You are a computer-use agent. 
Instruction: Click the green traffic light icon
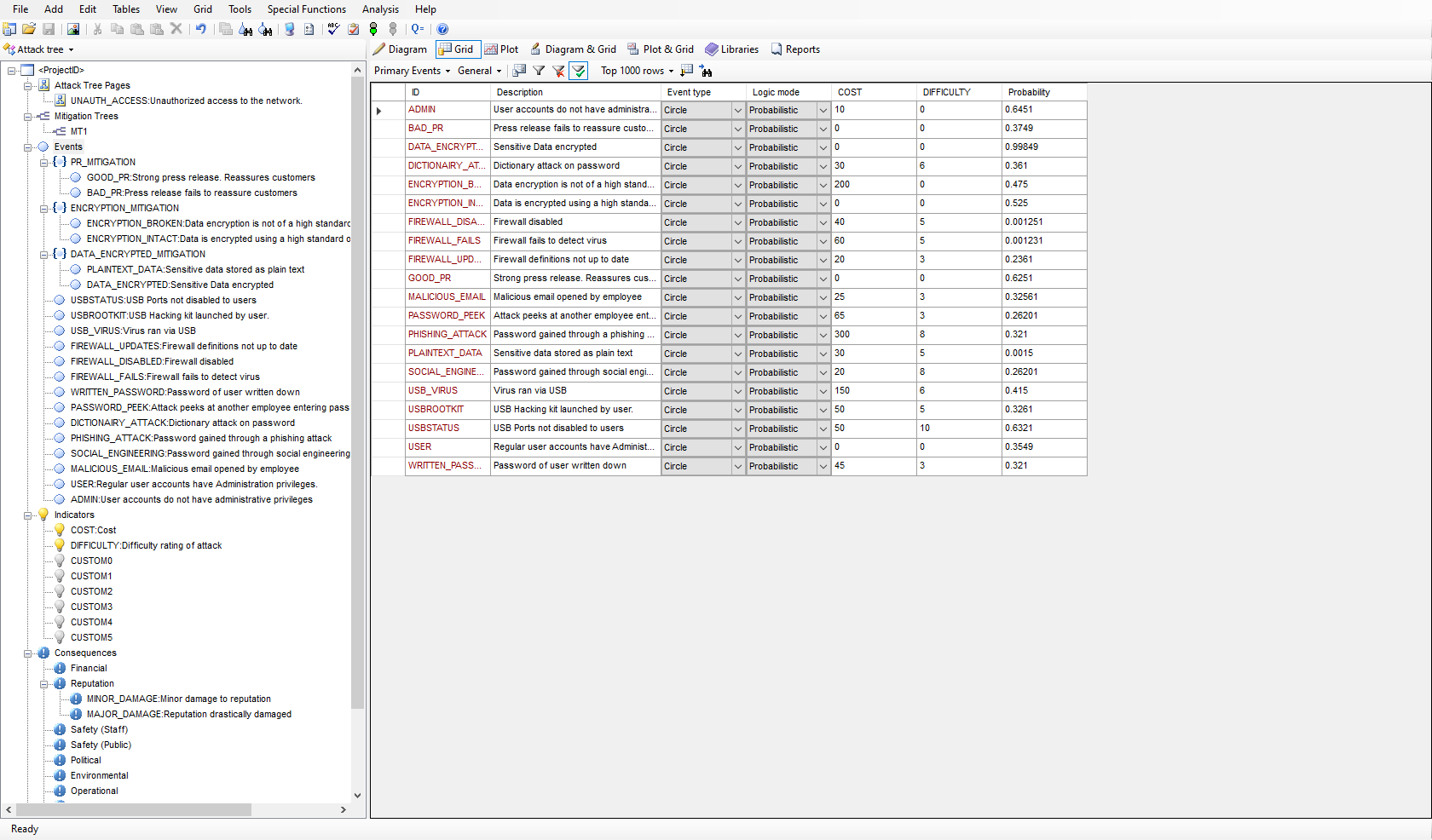(x=373, y=29)
